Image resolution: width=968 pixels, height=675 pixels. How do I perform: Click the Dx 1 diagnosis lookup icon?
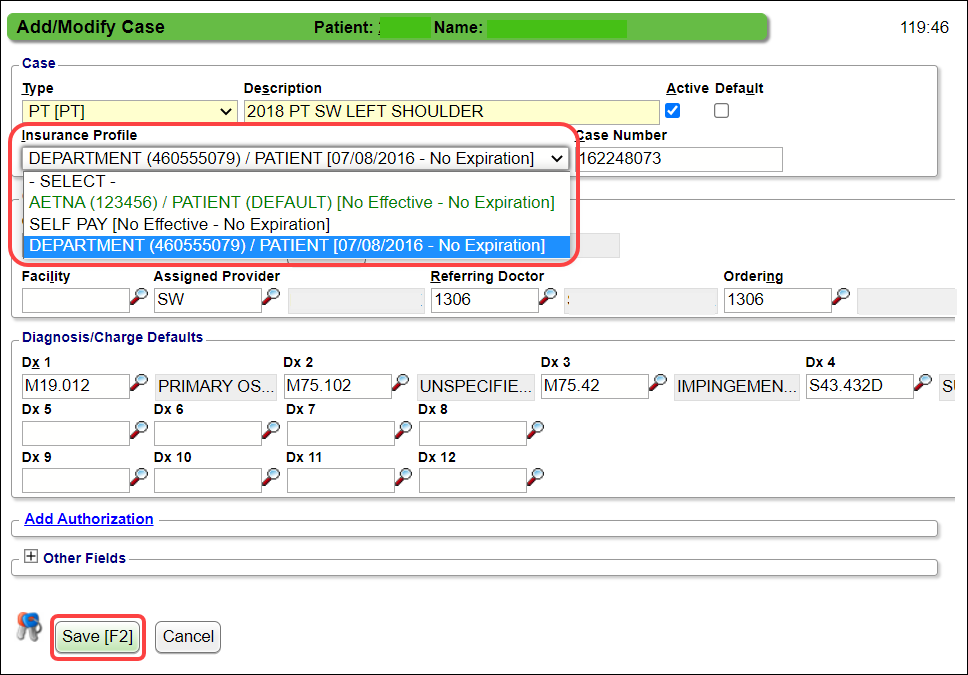139,383
